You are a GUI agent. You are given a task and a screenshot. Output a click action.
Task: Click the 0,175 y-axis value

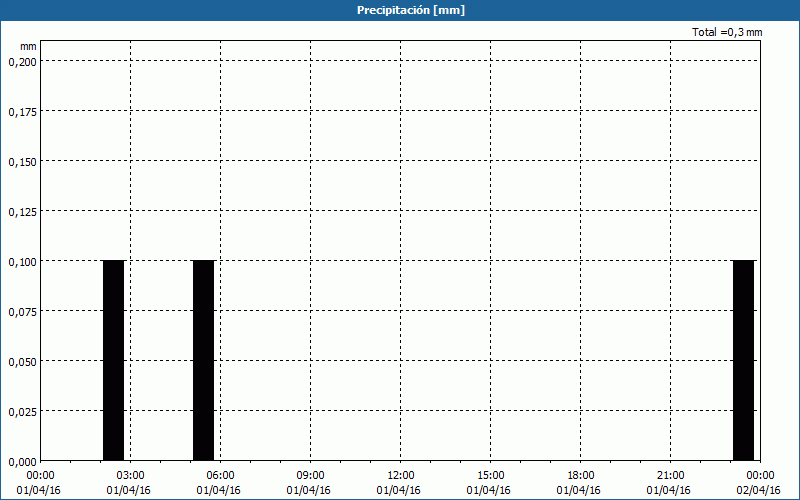(x=22, y=112)
